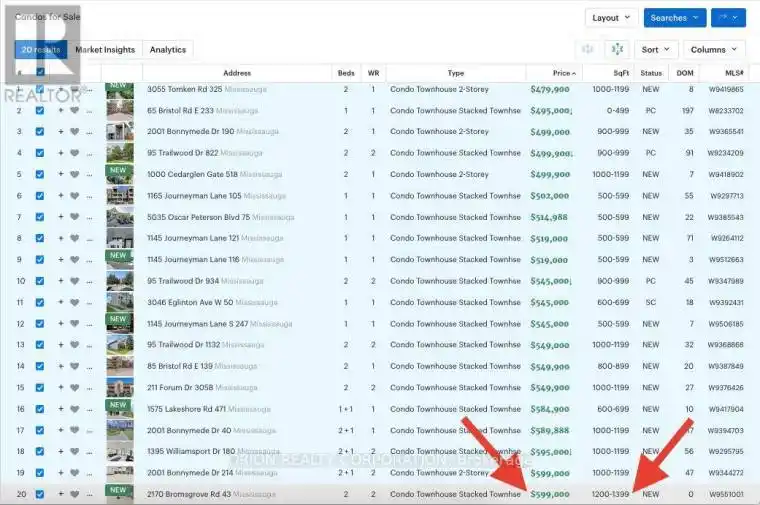
Task: Open photo thumbnail for 1575 Lakeshore Rd 471
Action: click(x=119, y=408)
